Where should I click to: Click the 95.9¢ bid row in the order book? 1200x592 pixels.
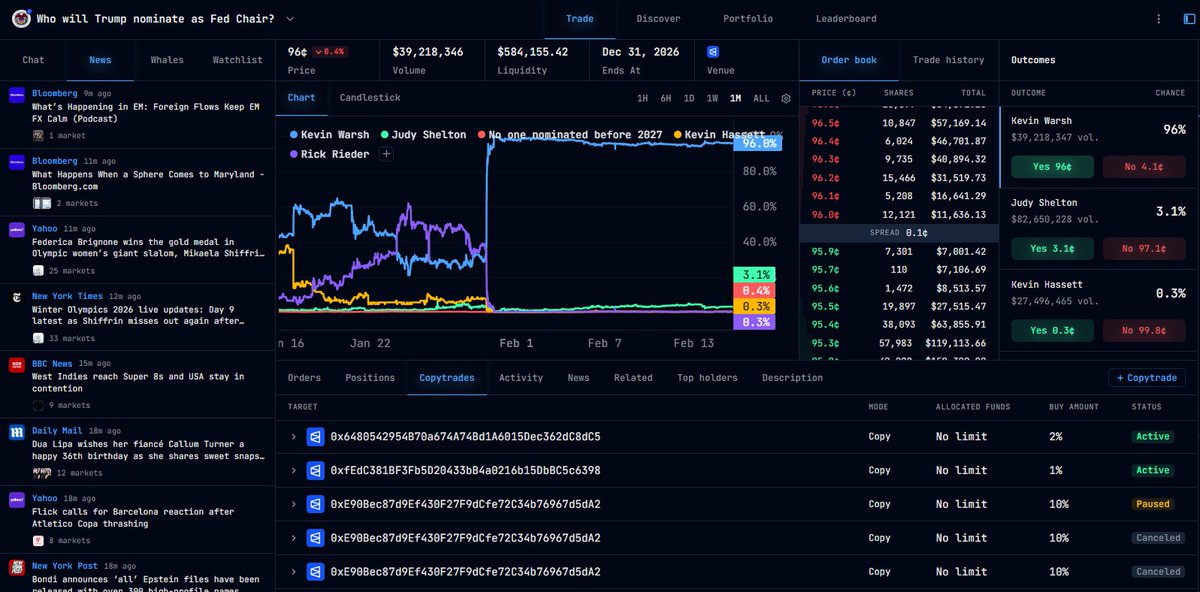pyautogui.click(x=899, y=251)
